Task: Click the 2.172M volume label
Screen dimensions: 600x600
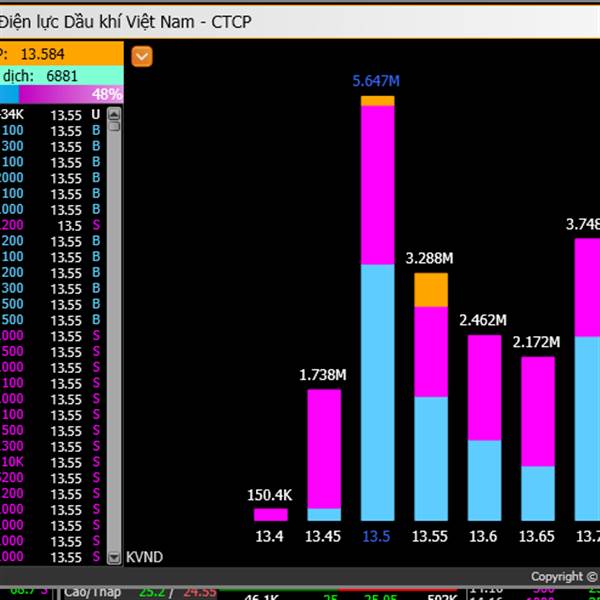Action: coord(536,342)
